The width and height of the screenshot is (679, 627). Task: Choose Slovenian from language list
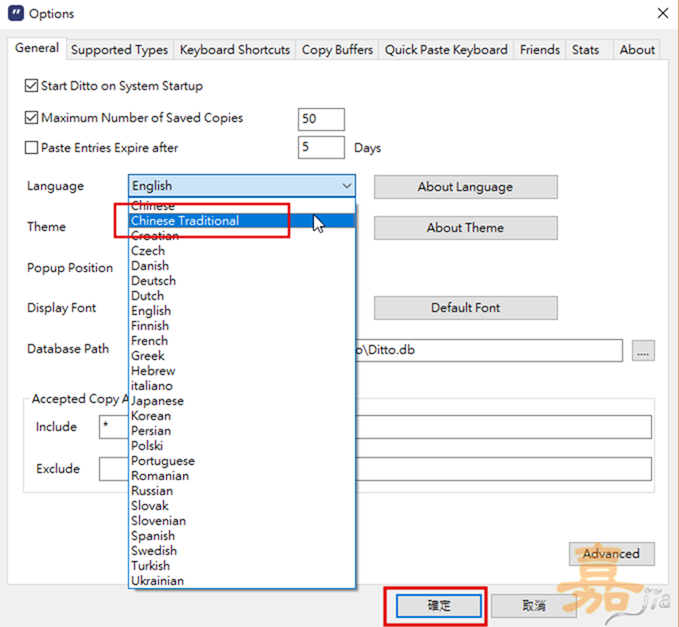click(242, 521)
